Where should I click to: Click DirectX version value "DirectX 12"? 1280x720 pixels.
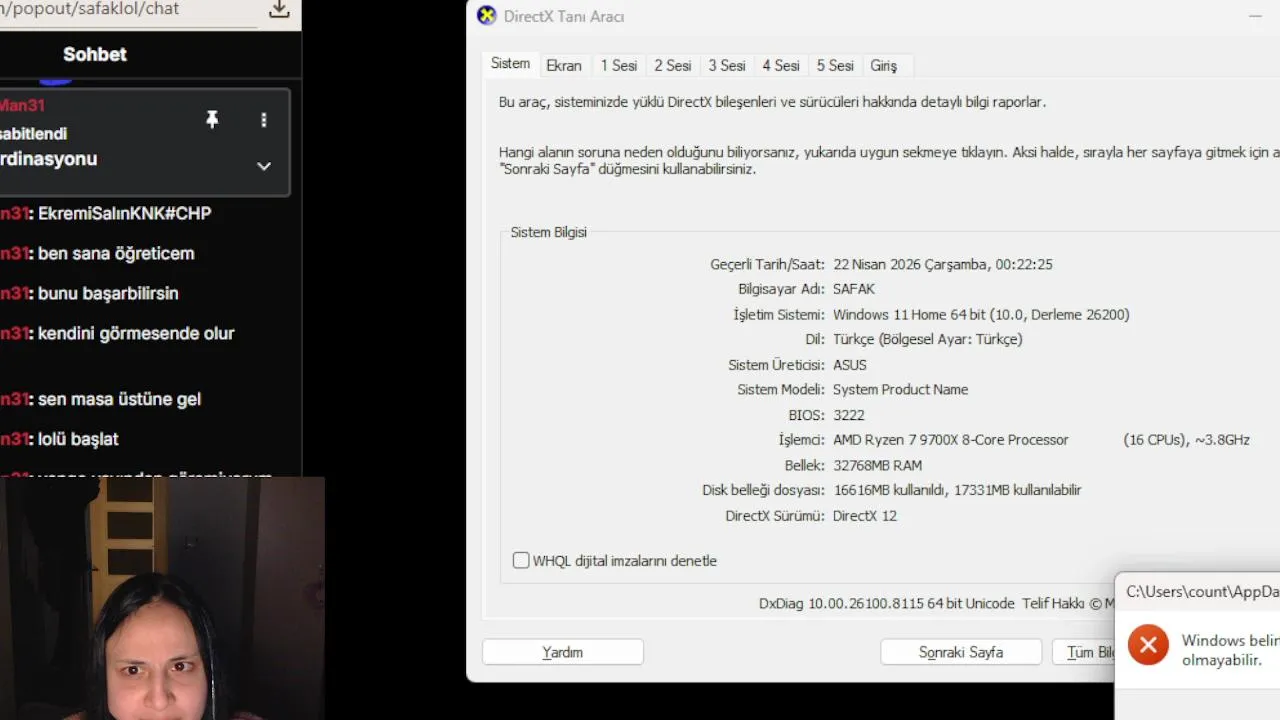click(x=865, y=516)
